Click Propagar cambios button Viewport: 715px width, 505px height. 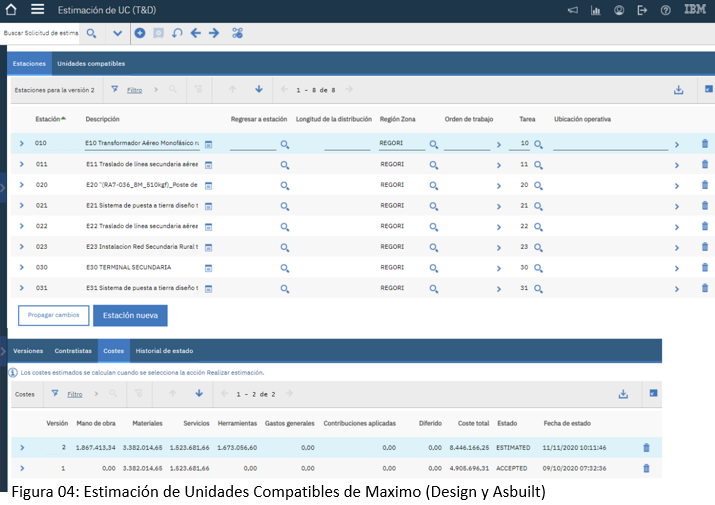[53, 315]
